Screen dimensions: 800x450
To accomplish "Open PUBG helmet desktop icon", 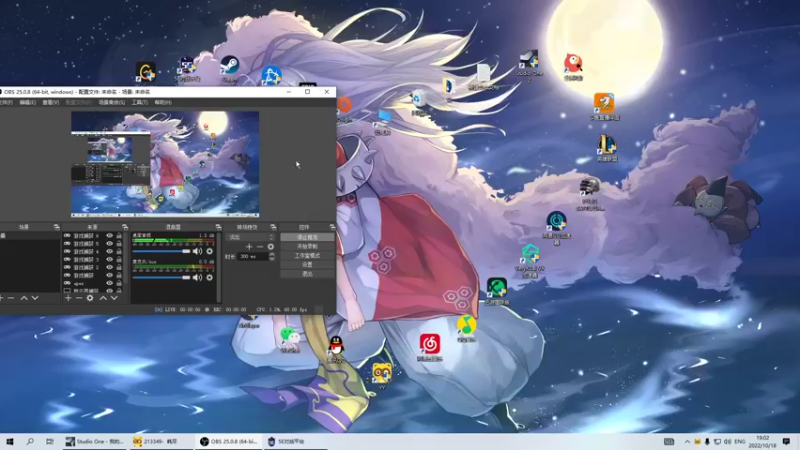I will [x=590, y=193].
